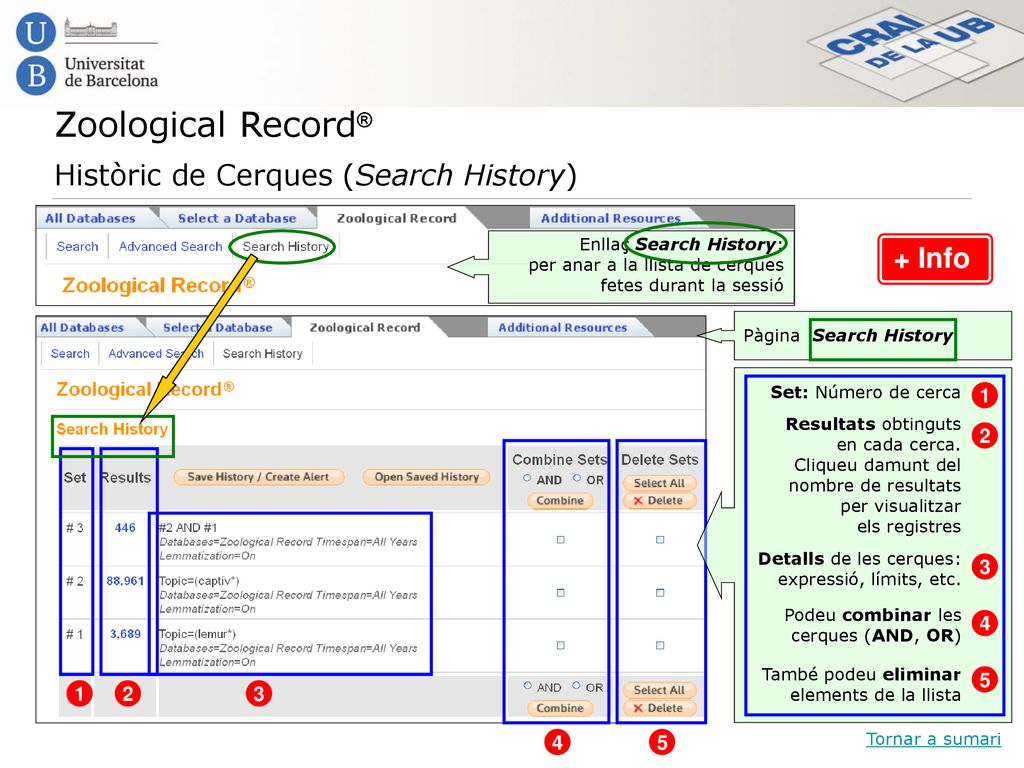This screenshot has height=768, width=1024.
Task: Select Zoological Record tab in upper panel
Action: click(396, 218)
